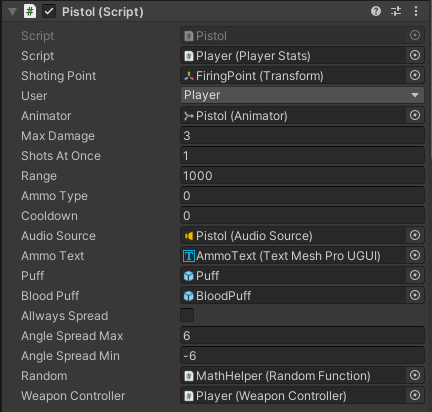
Task: Click object picker for Animator field
Action: [415, 115]
